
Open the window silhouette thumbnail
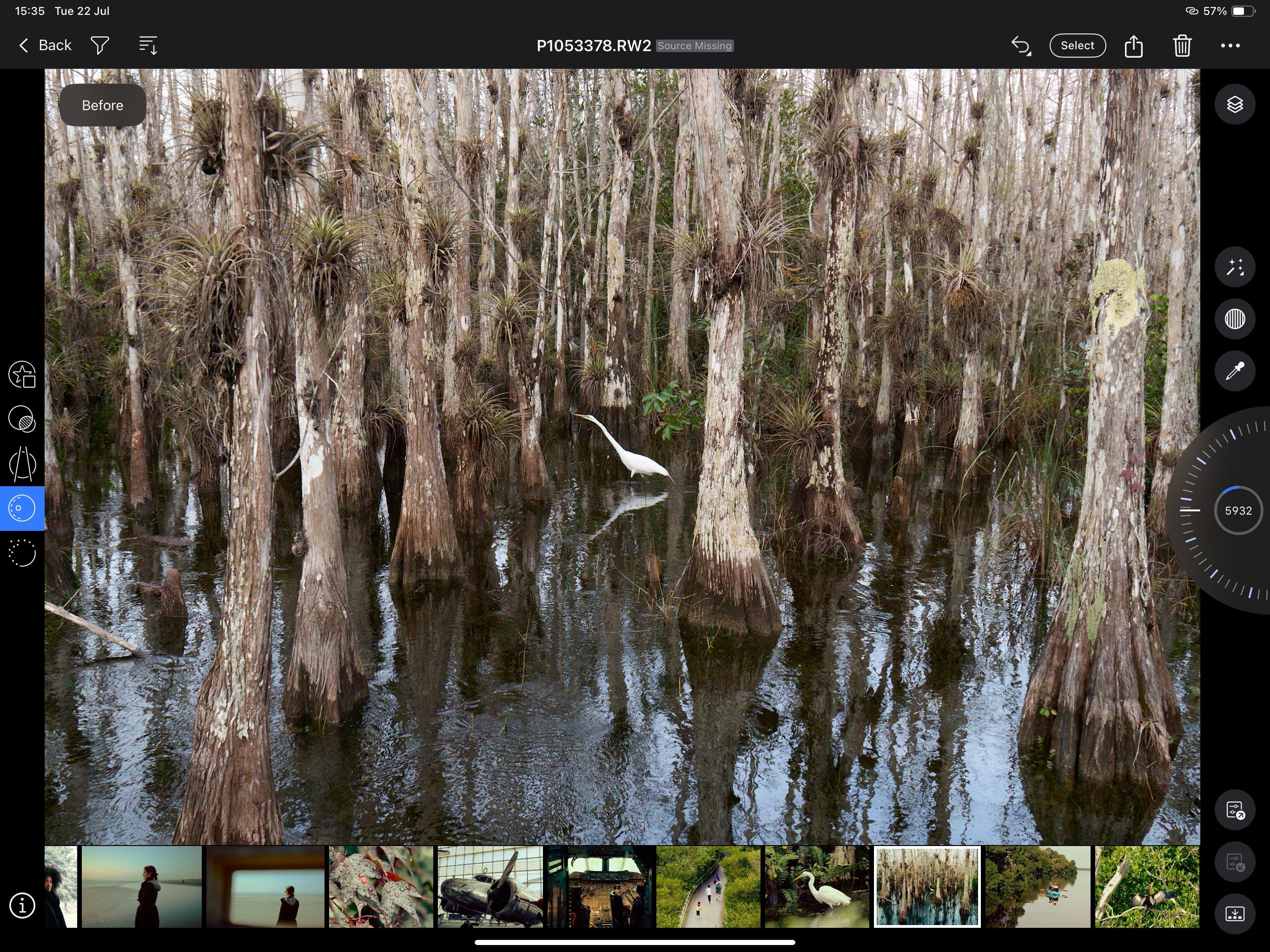pyautogui.click(x=266, y=886)
